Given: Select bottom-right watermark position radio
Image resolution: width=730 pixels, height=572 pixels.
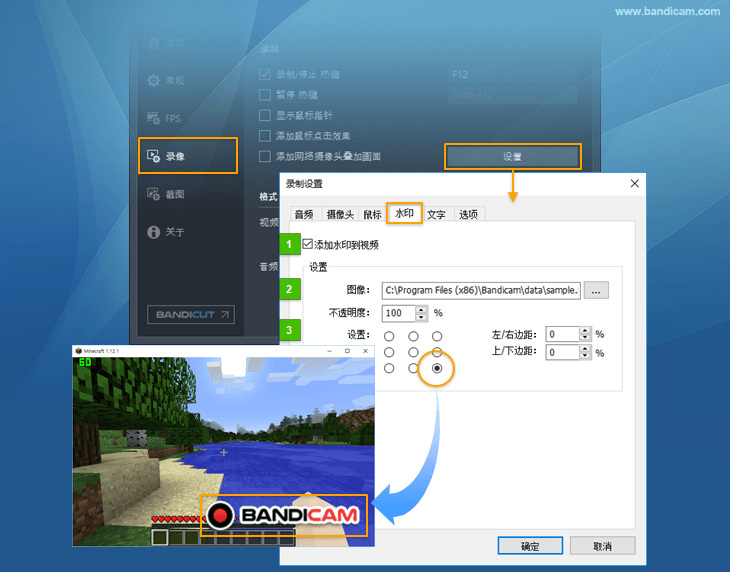Looking at the screenshot, I should pyautogui.click(x=437, y=369).
